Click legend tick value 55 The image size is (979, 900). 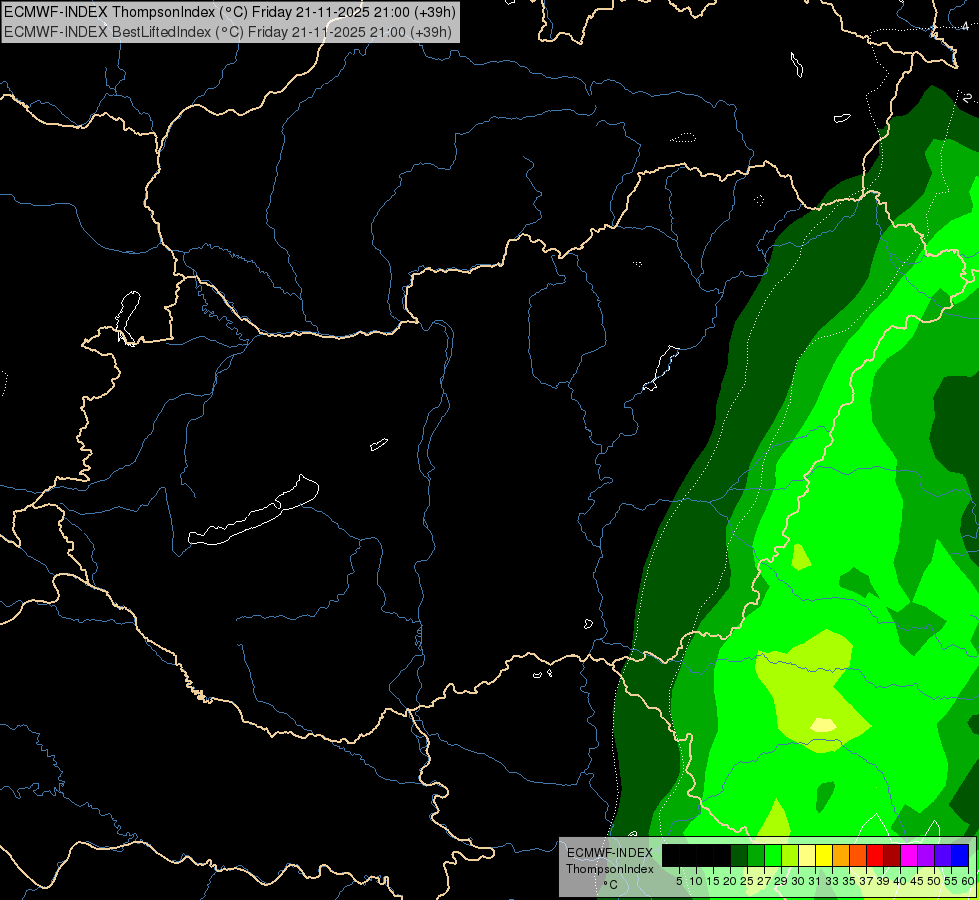(x=952, y=881)
